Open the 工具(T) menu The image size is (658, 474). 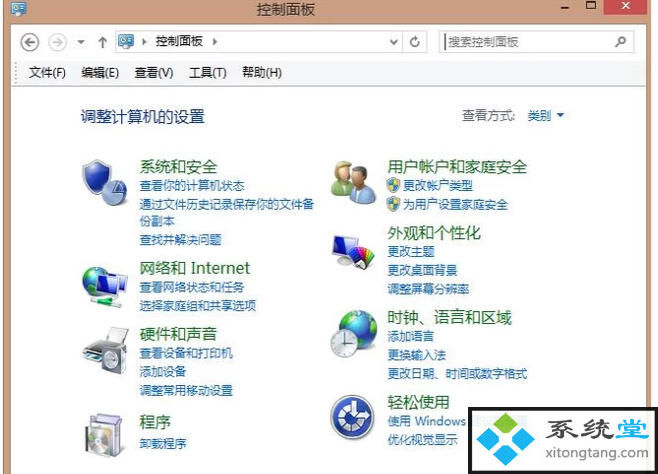tap(207, 73)
